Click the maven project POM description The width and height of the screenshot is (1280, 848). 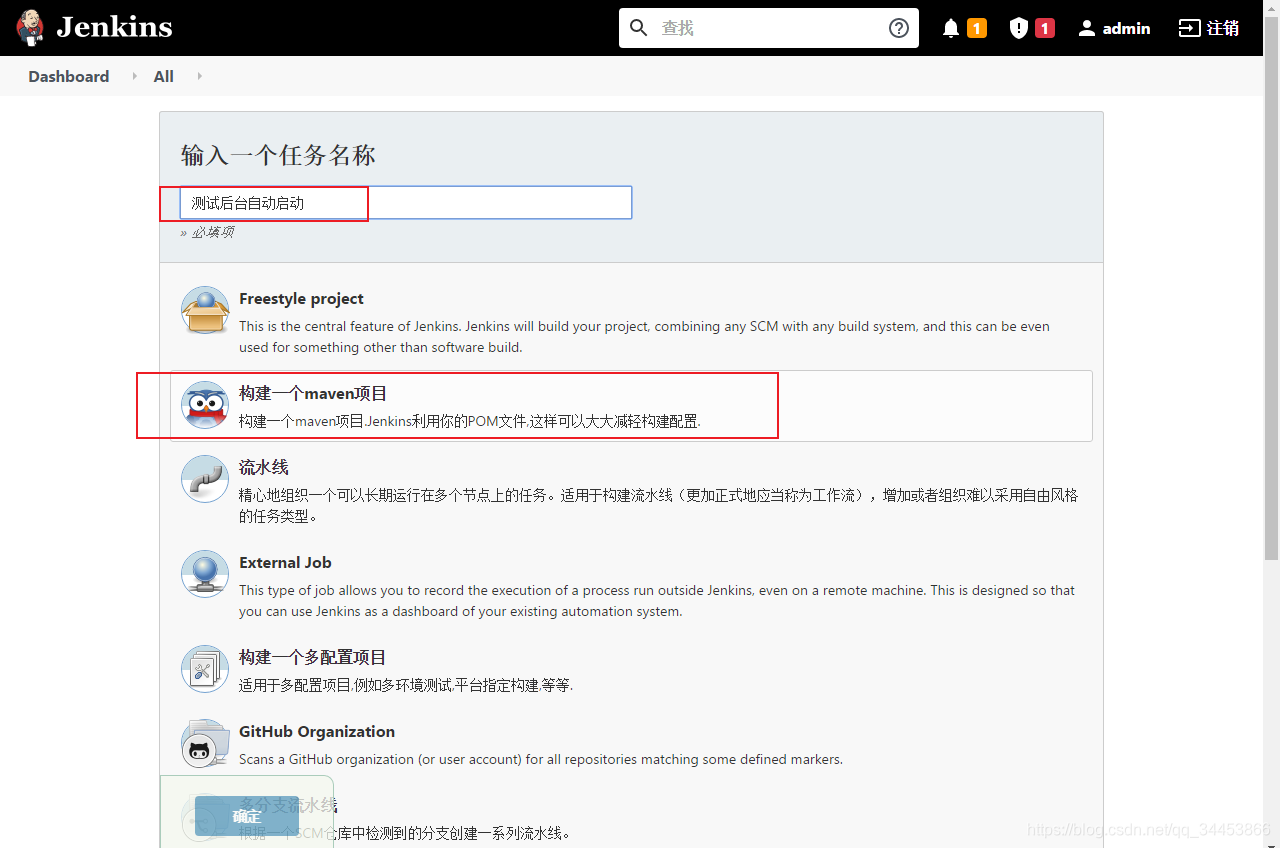point(470,421)
